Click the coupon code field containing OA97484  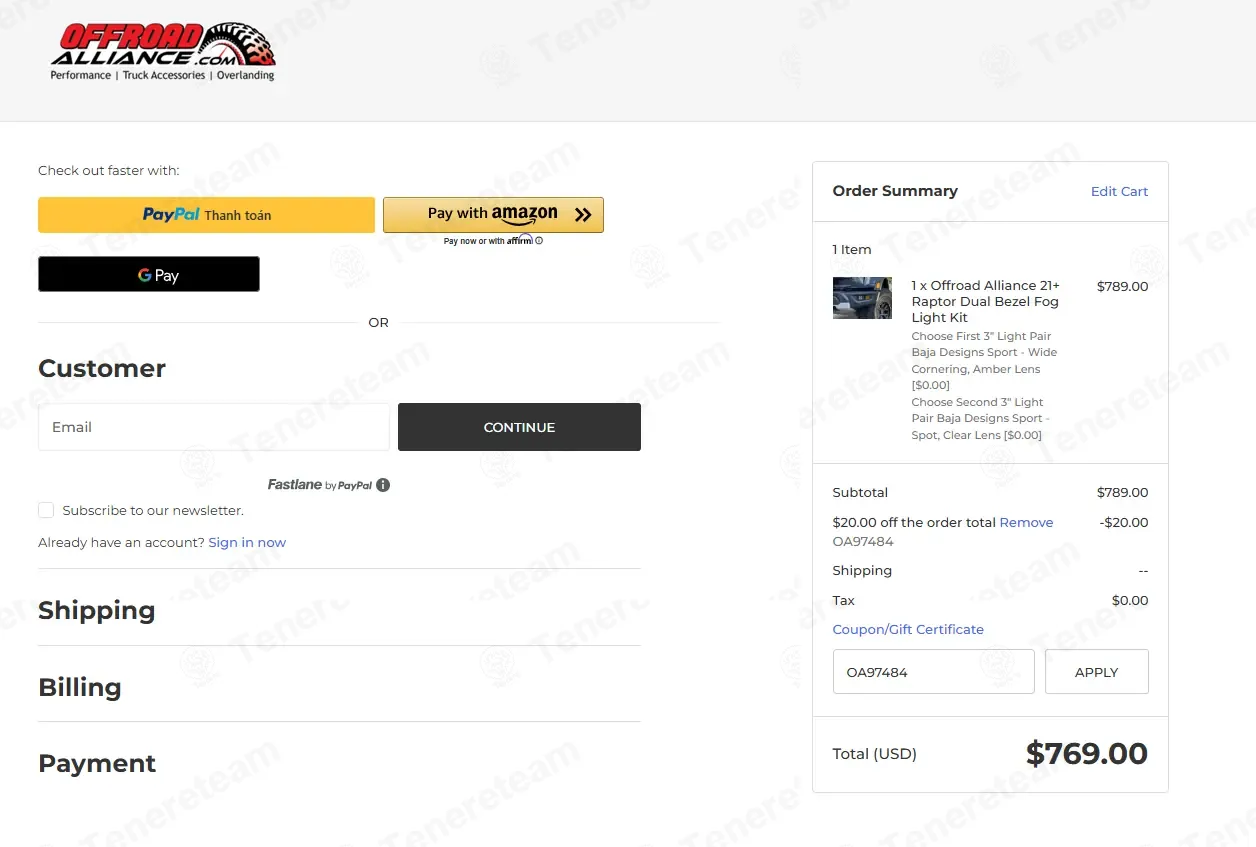[933, 672]
